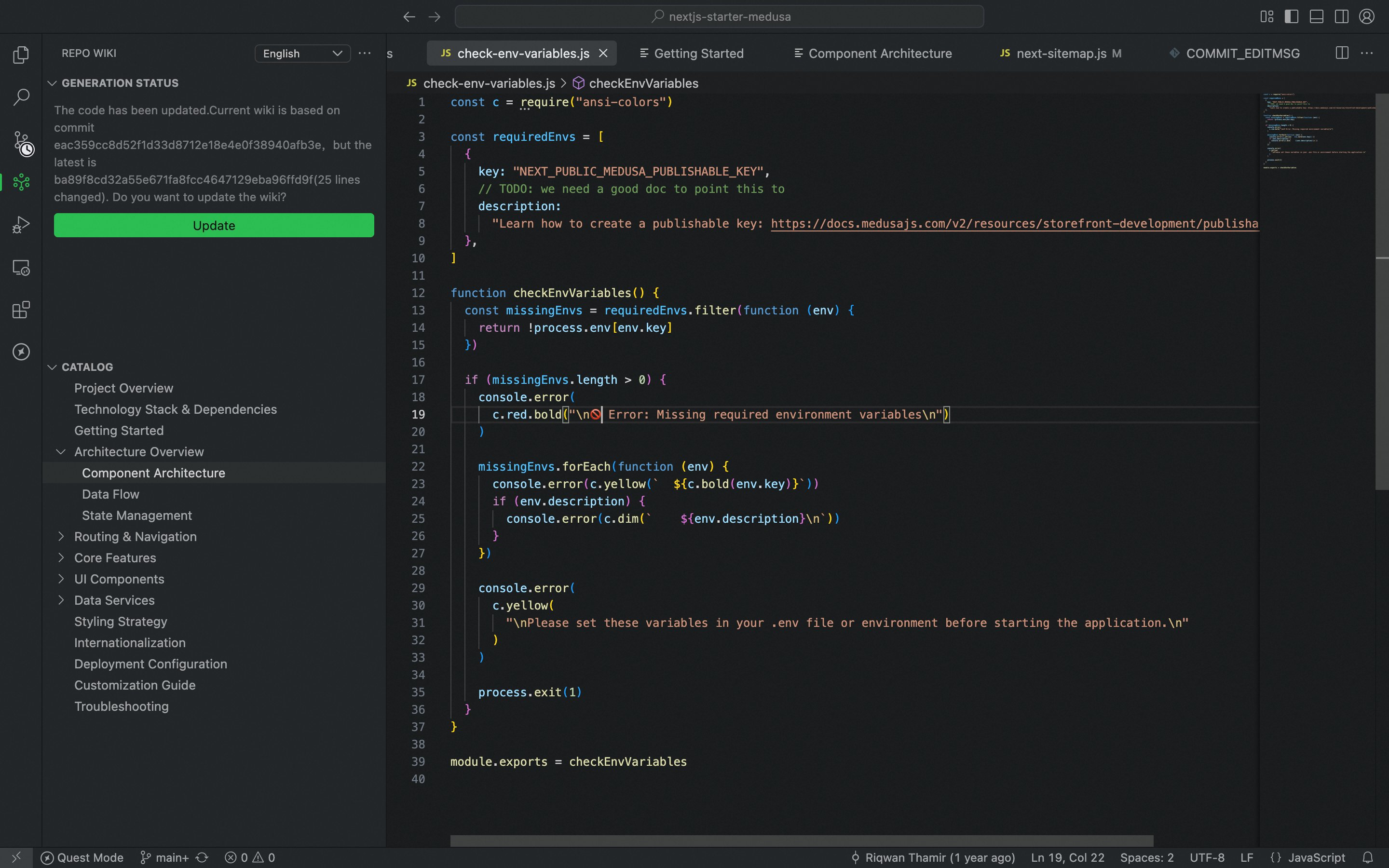
Task: Click the green Update button
Action: [x=214, y=225]
